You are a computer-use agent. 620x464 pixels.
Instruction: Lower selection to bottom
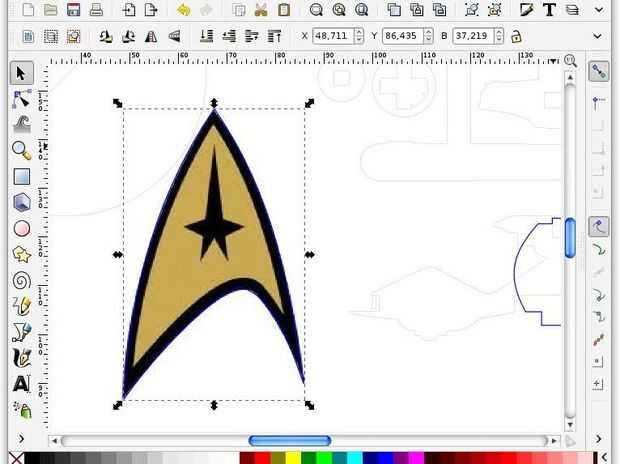click(206, 36)
